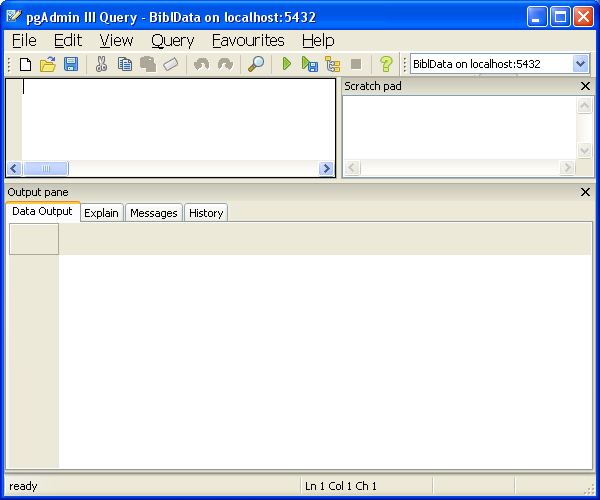Image resolution: width=600 pixels, height=500 pixels.
Task: Click query editor scroll left arrow
Action: 14,168
